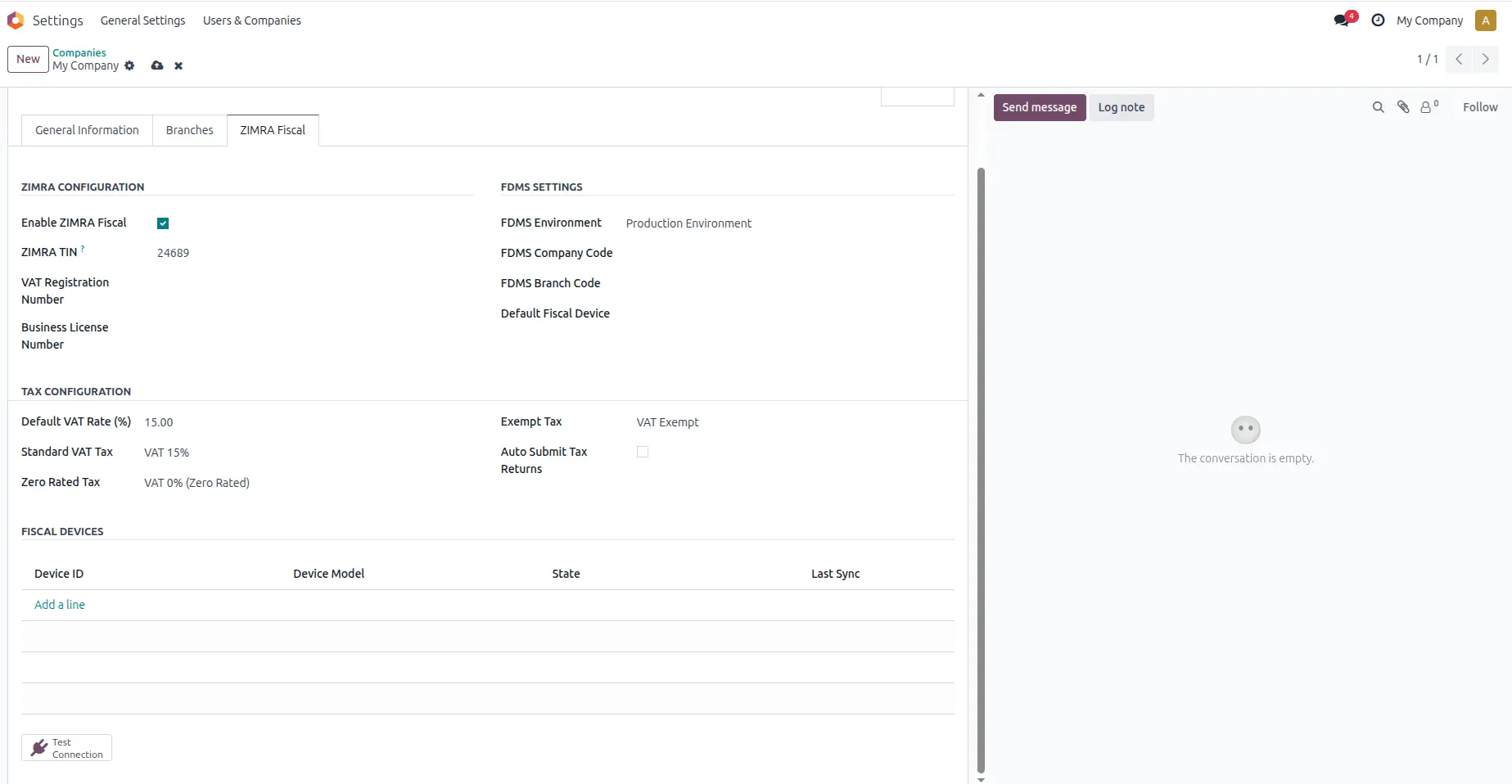Image resolution: width=1512 pixels, height=784 pixels.
Task: Attach files using the paperclip icon
Action: pyautogui.click(x=1403, y=107)
